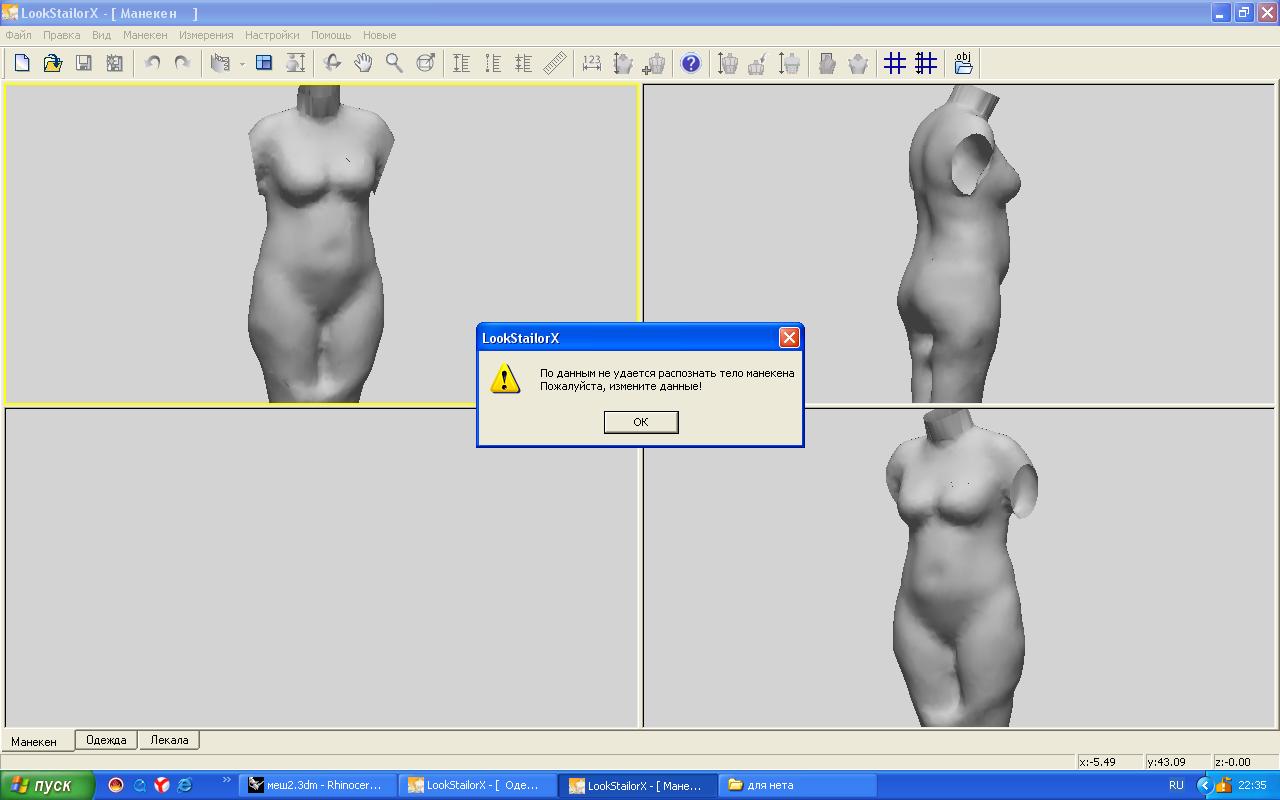Switch to the Лекала tab
1280x800 pixels.
point(169,740)
